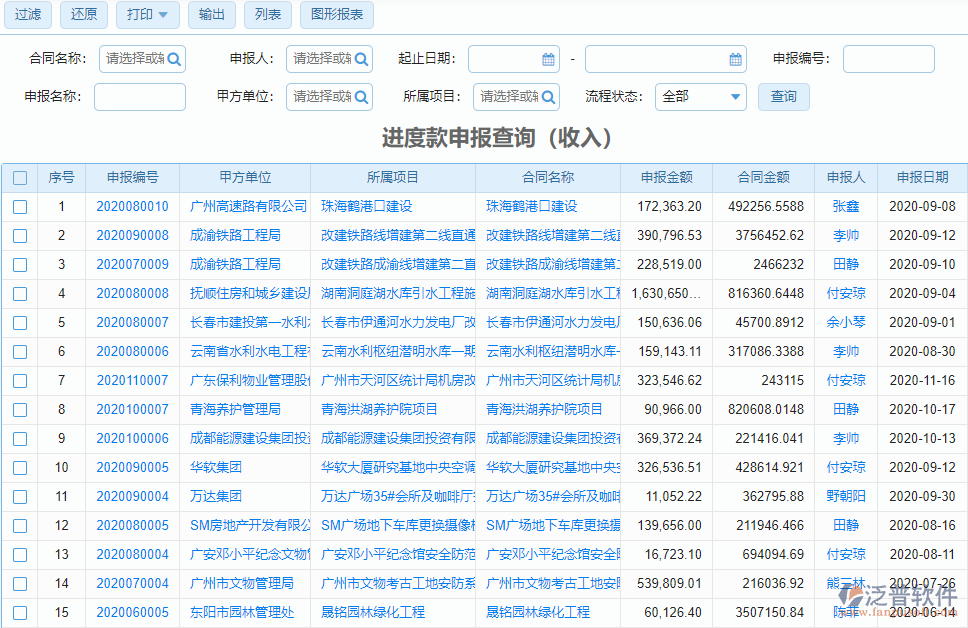The image size is (968, 628).
Task: Open the 流程状态 dropdown showing 全部
Action: click(x=700, y=97)
